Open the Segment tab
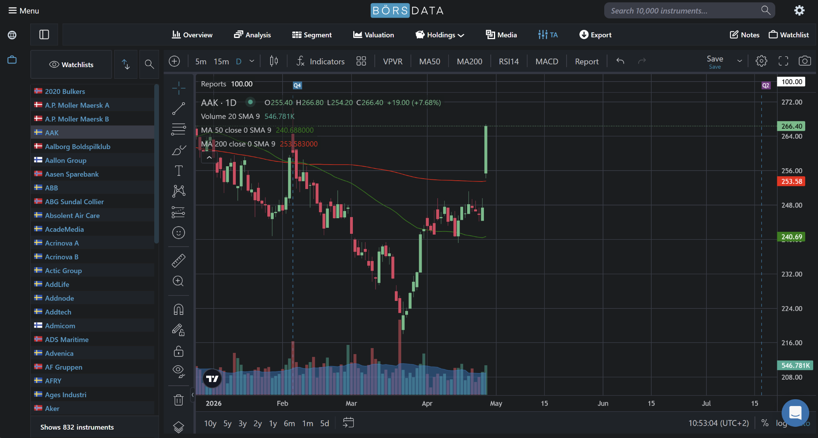This screenshot has width=818, height=438. tap(311, 35)
